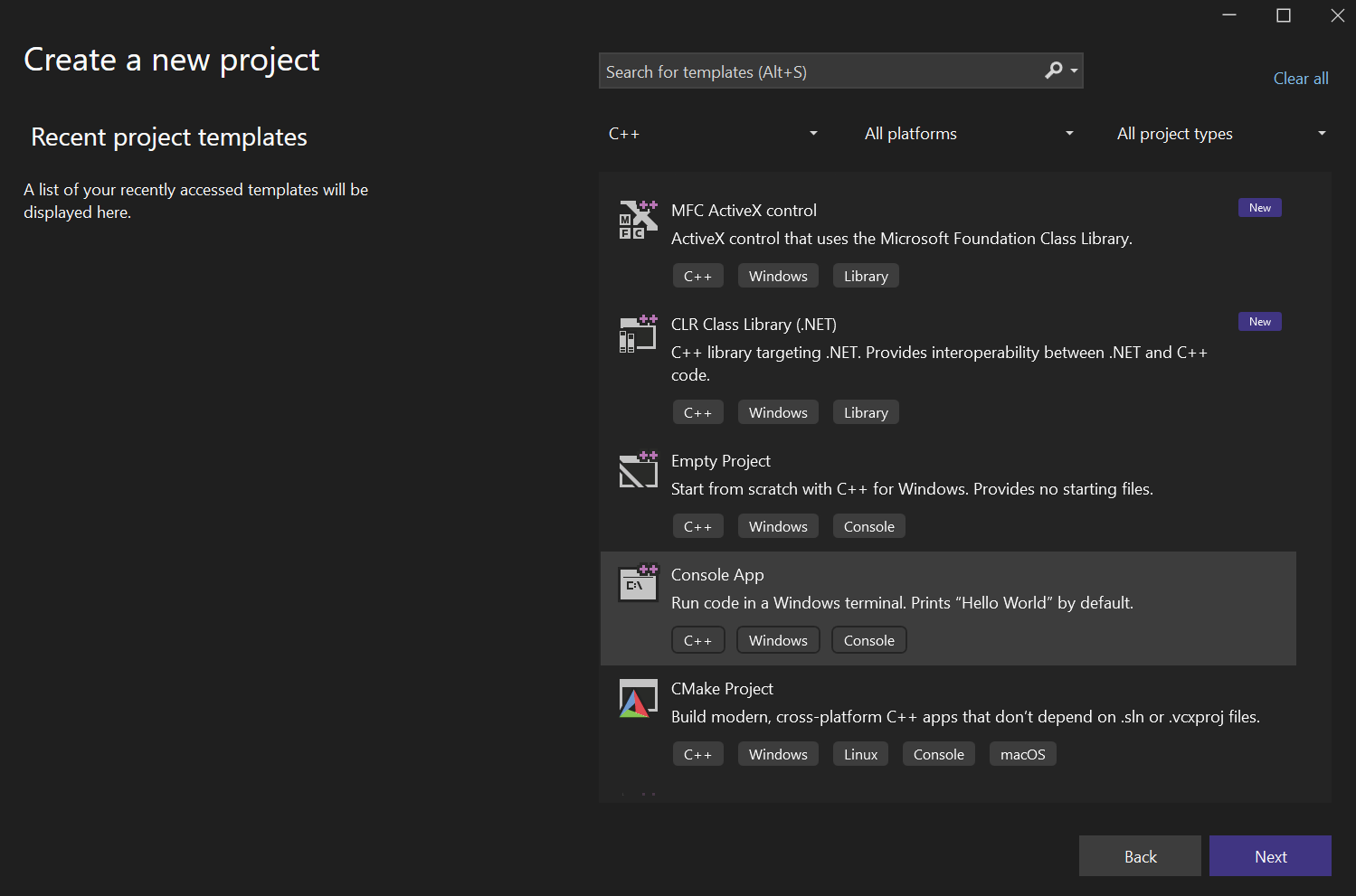Click the Console tag under Console App

point(868,640)
